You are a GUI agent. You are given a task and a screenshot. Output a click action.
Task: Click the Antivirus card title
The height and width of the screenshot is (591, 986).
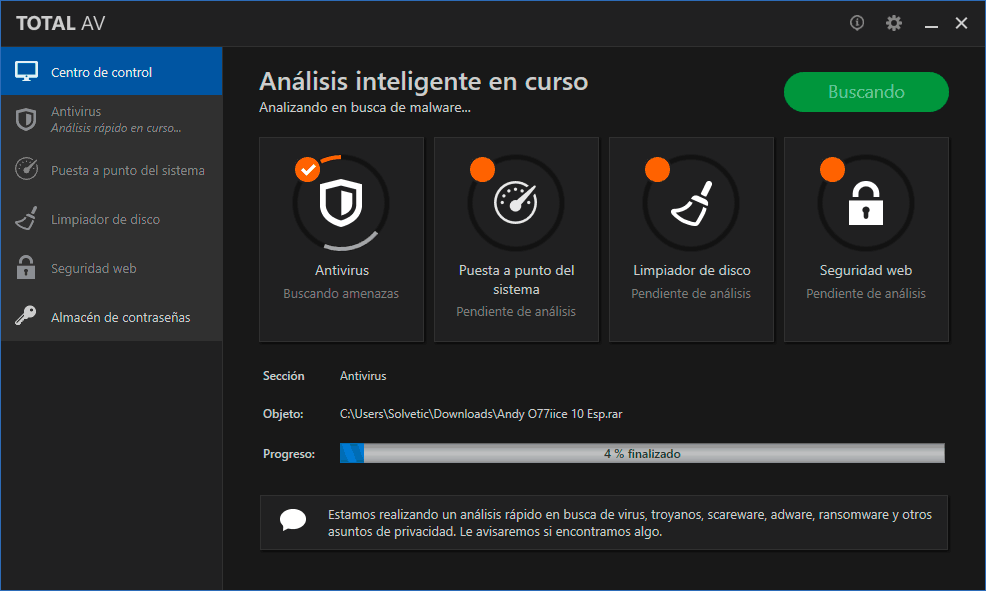click(x=341, y=270)
